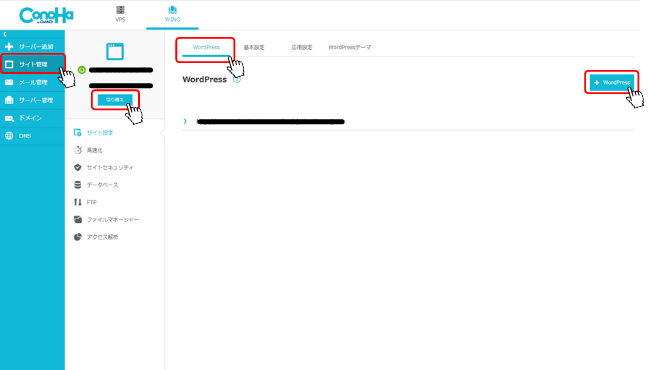Expand the redacted WordPress site row

tap(408, 122)
